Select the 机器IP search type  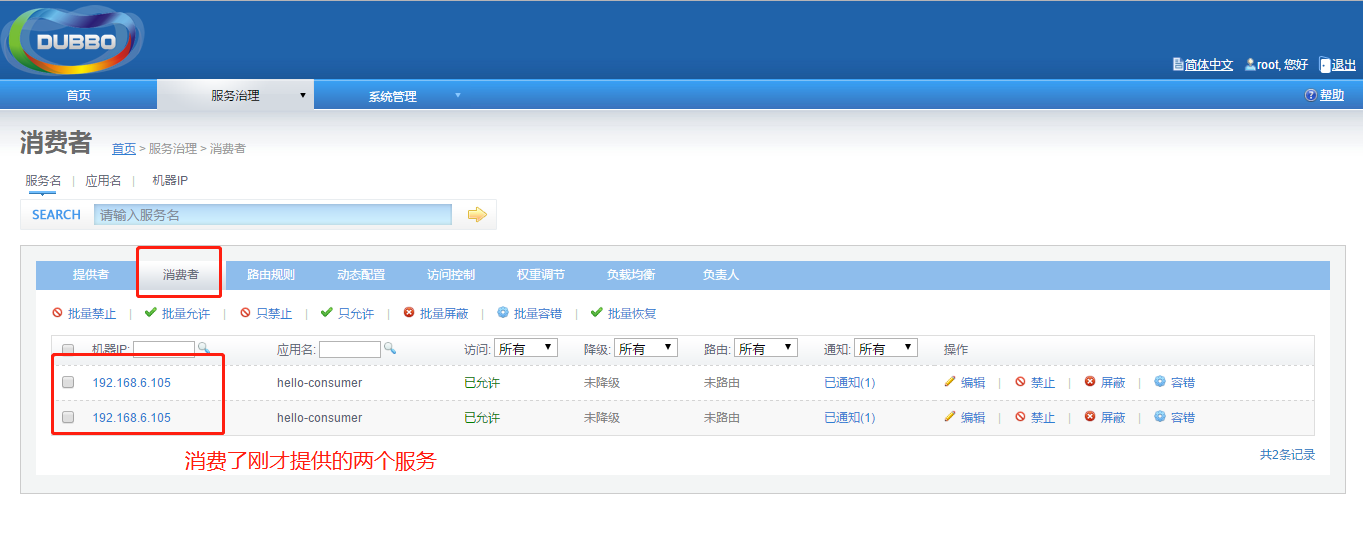170,181
